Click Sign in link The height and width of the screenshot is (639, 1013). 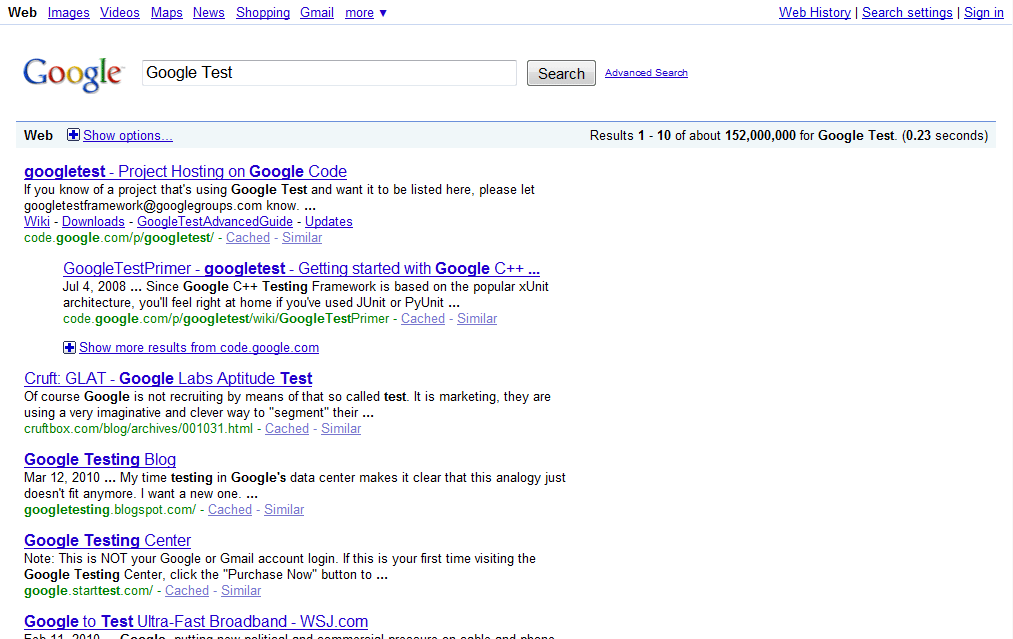984,13
